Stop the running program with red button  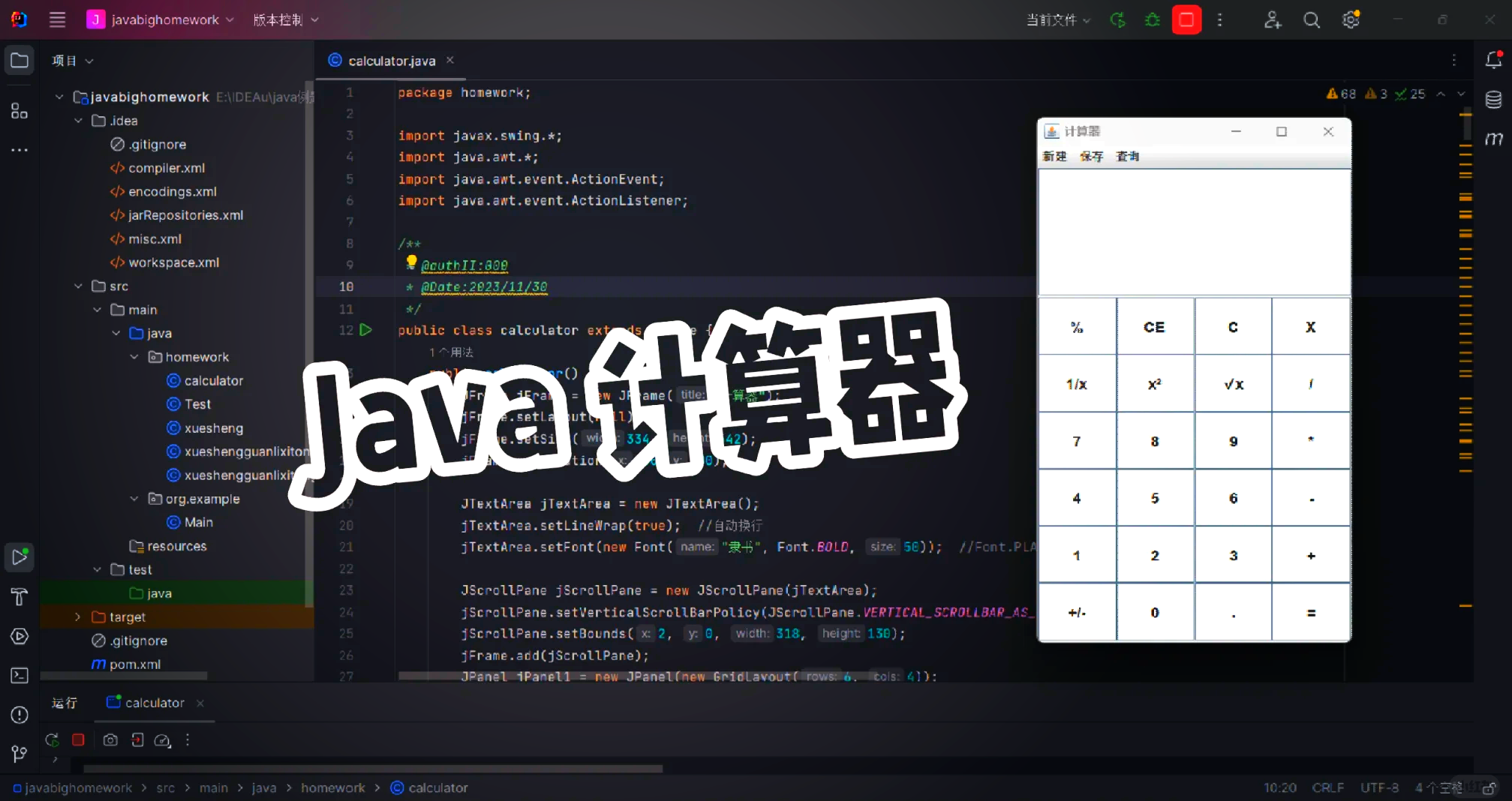1186,20
